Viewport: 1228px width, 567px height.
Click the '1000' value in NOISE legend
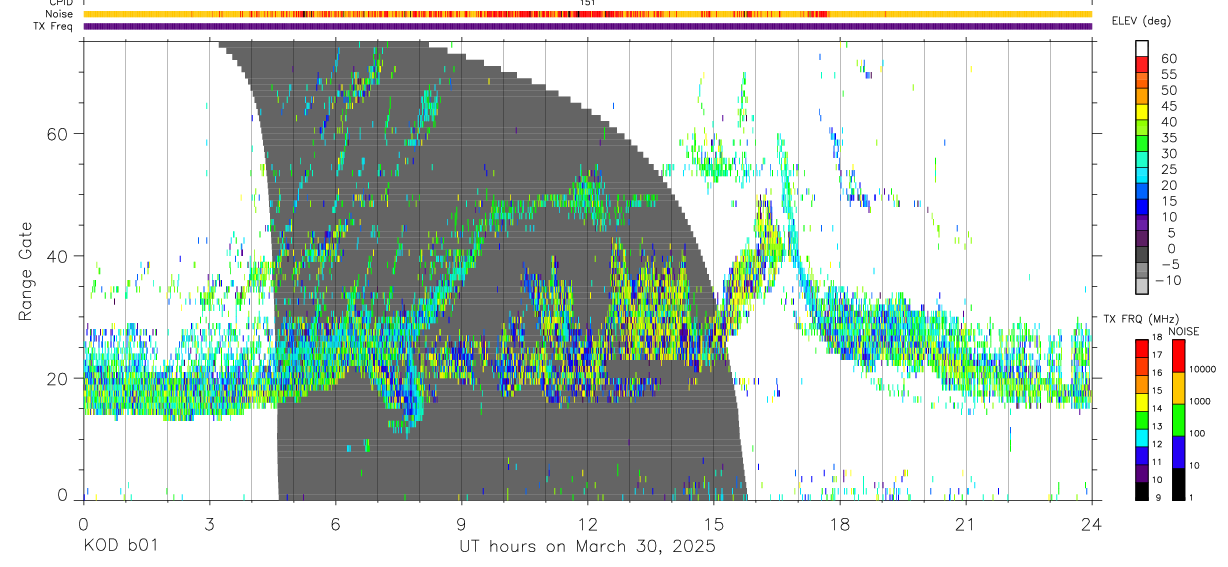click(x=1200, y=401)
